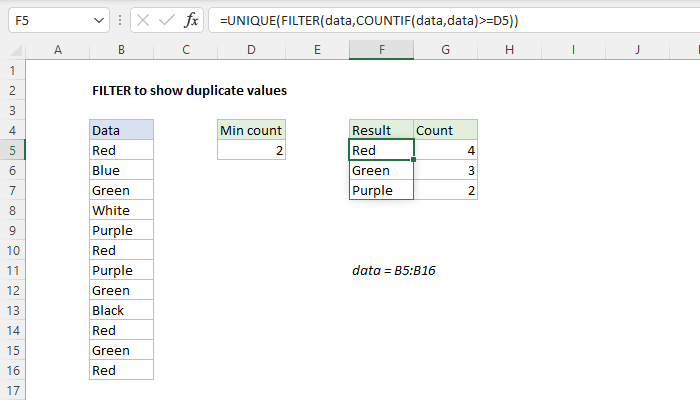Image resolution: width=700 pixels, height=400 pixels.
Task: Click cell containing White in Data column
Action: pos(121,210)
